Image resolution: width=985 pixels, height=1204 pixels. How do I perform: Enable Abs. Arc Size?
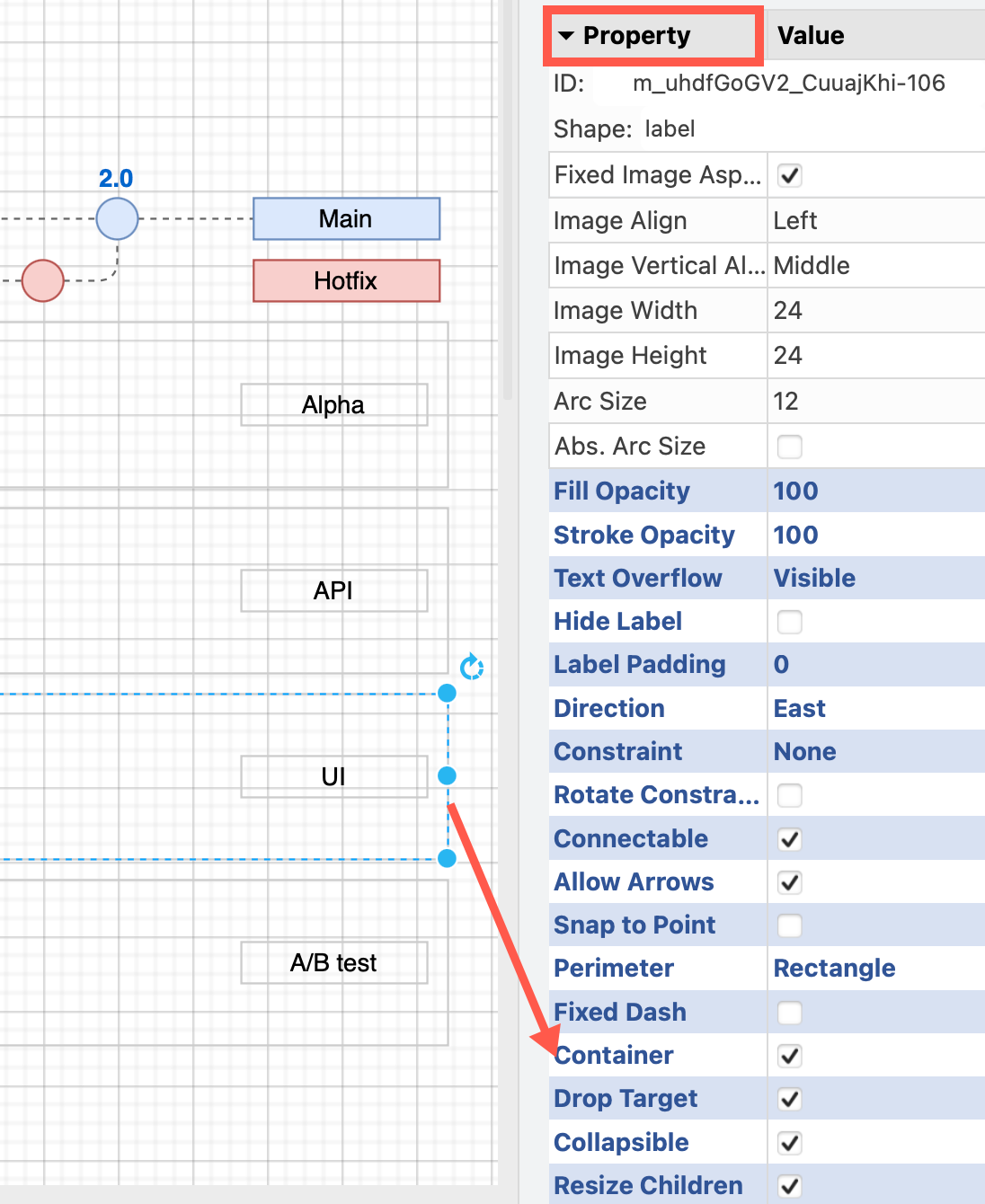coord(788,446)
